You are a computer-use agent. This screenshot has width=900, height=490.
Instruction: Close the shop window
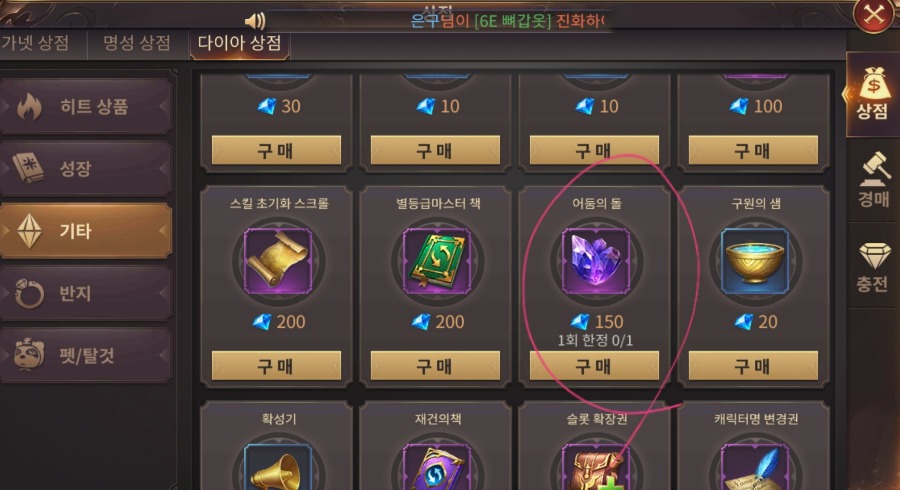(874, 14)
